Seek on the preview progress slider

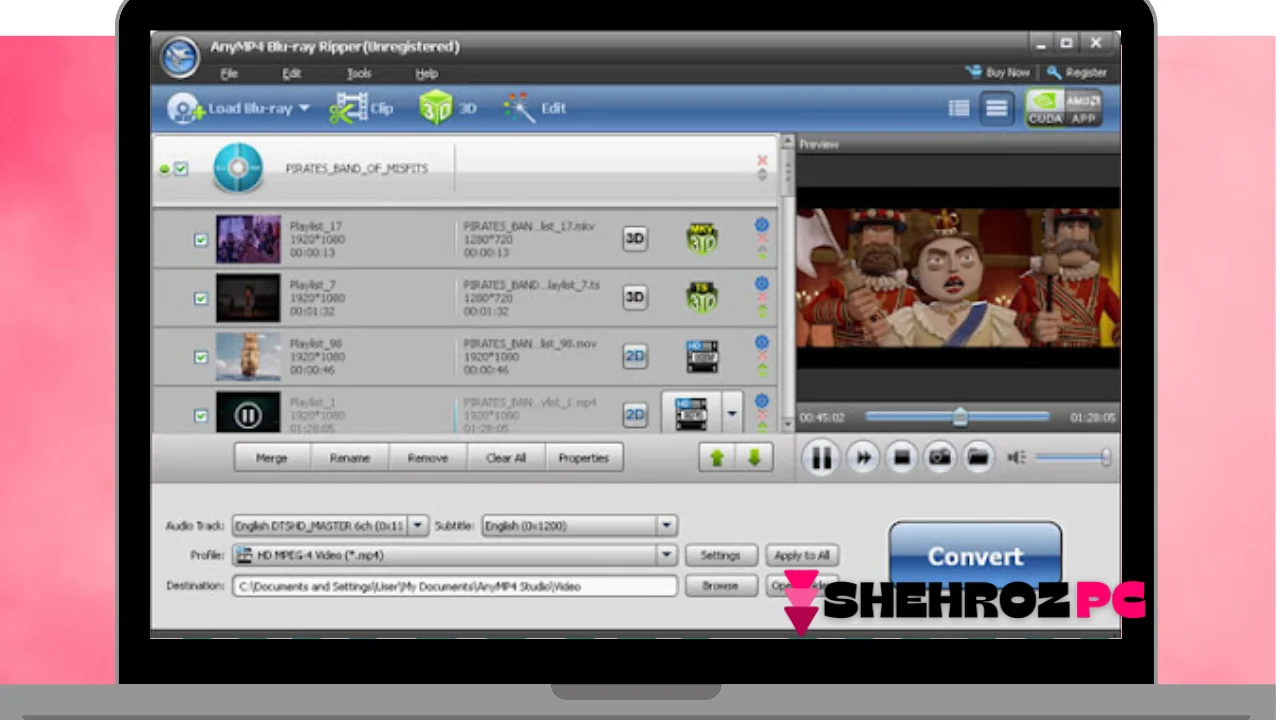[957, 417]
